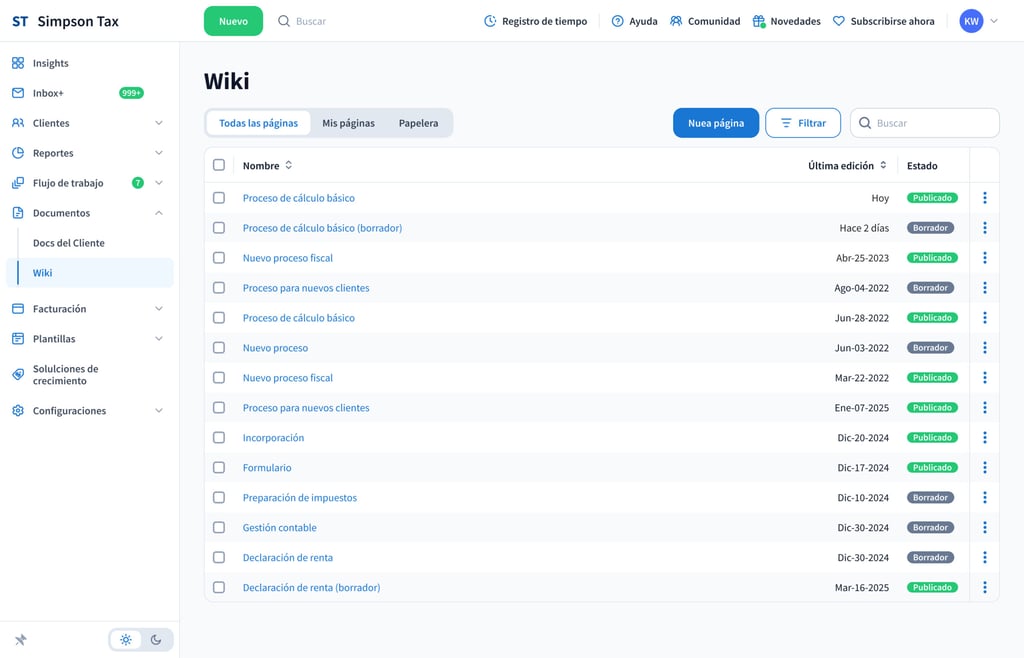
Task: Open the Comunidad people icon
Action: coord(676,21)
